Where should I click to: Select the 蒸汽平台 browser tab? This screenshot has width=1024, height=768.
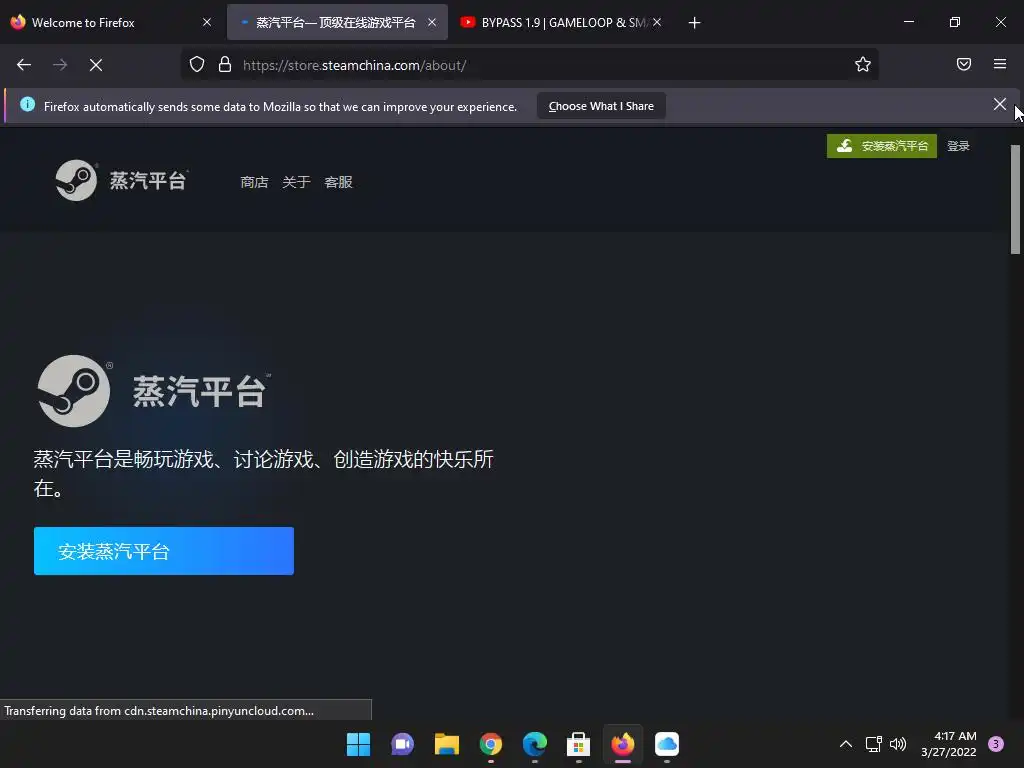pyautogui.click(x=337, y=22)
